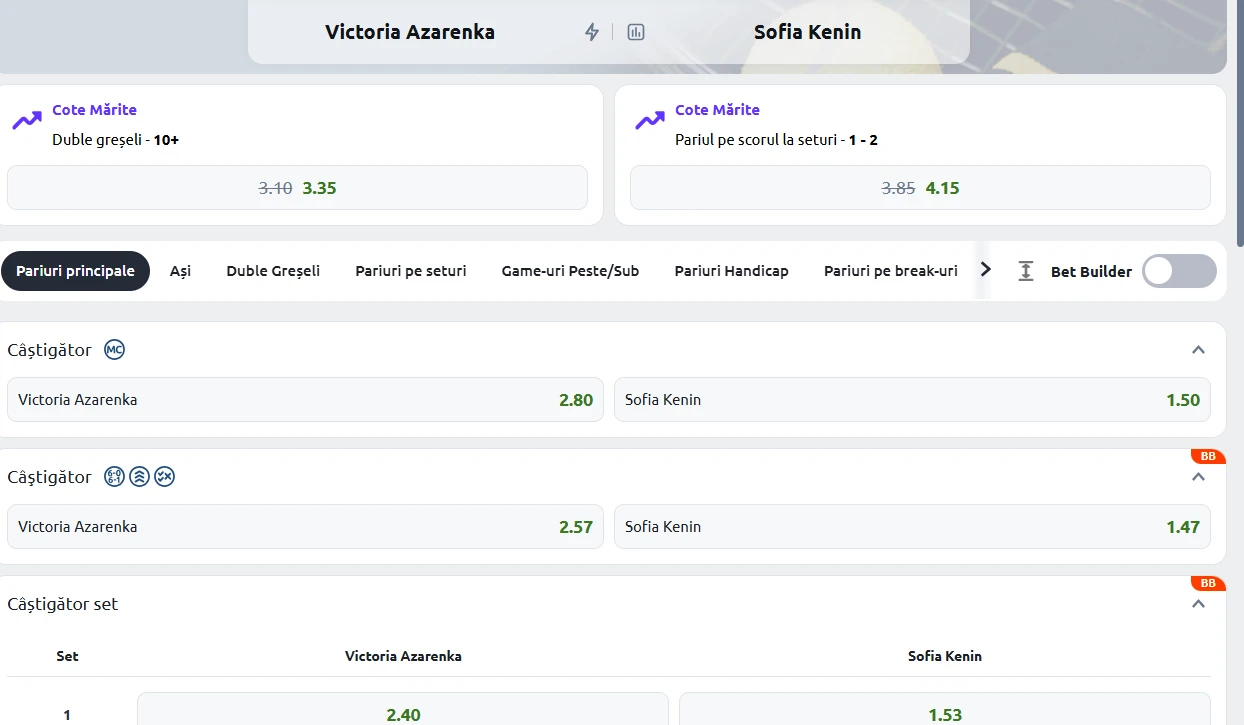Collapse the second Câștigător market
1244x725 pixels.
click(1199, 477)
